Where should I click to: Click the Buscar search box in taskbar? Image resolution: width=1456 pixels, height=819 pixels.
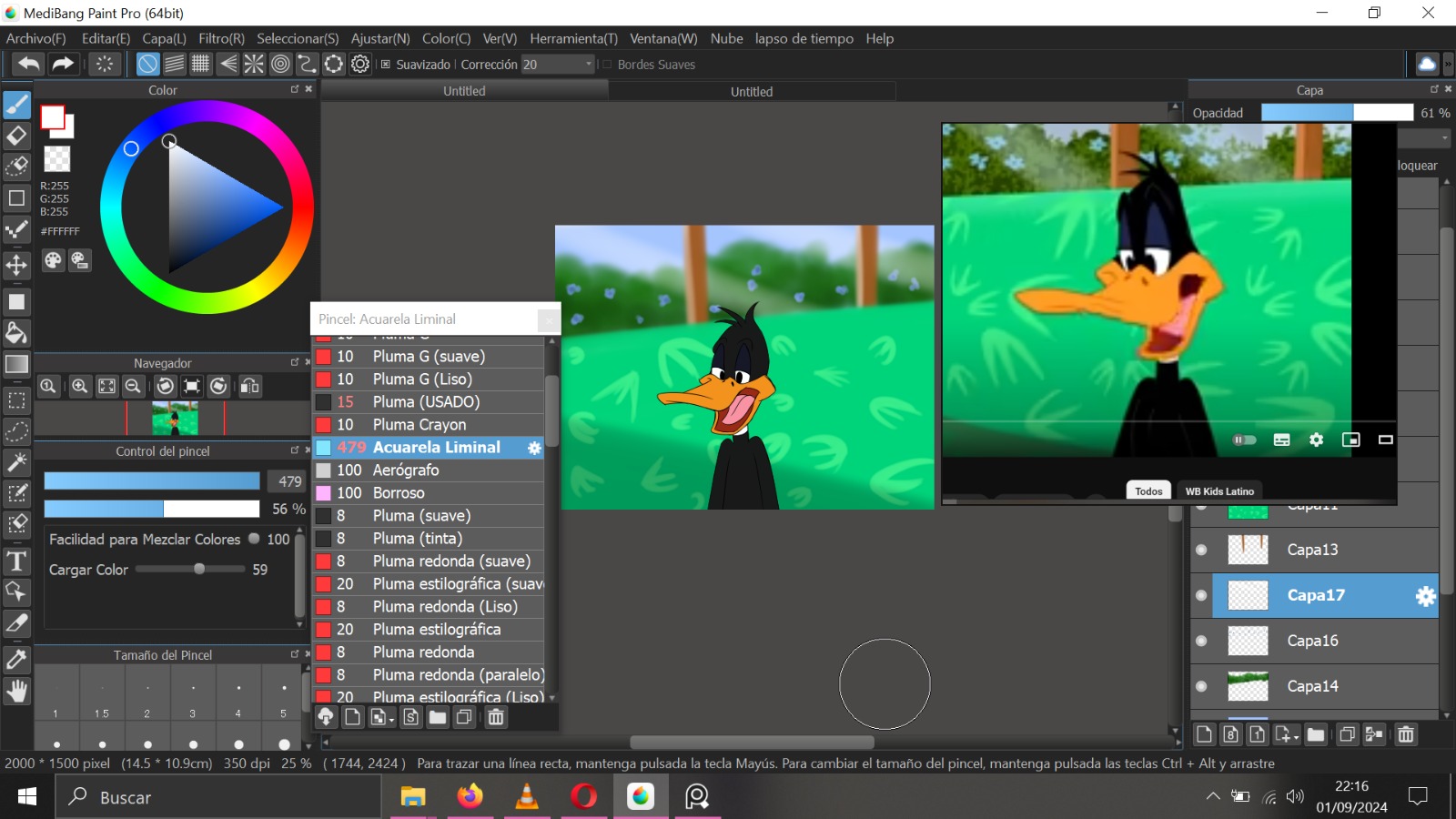click(220, 797)
